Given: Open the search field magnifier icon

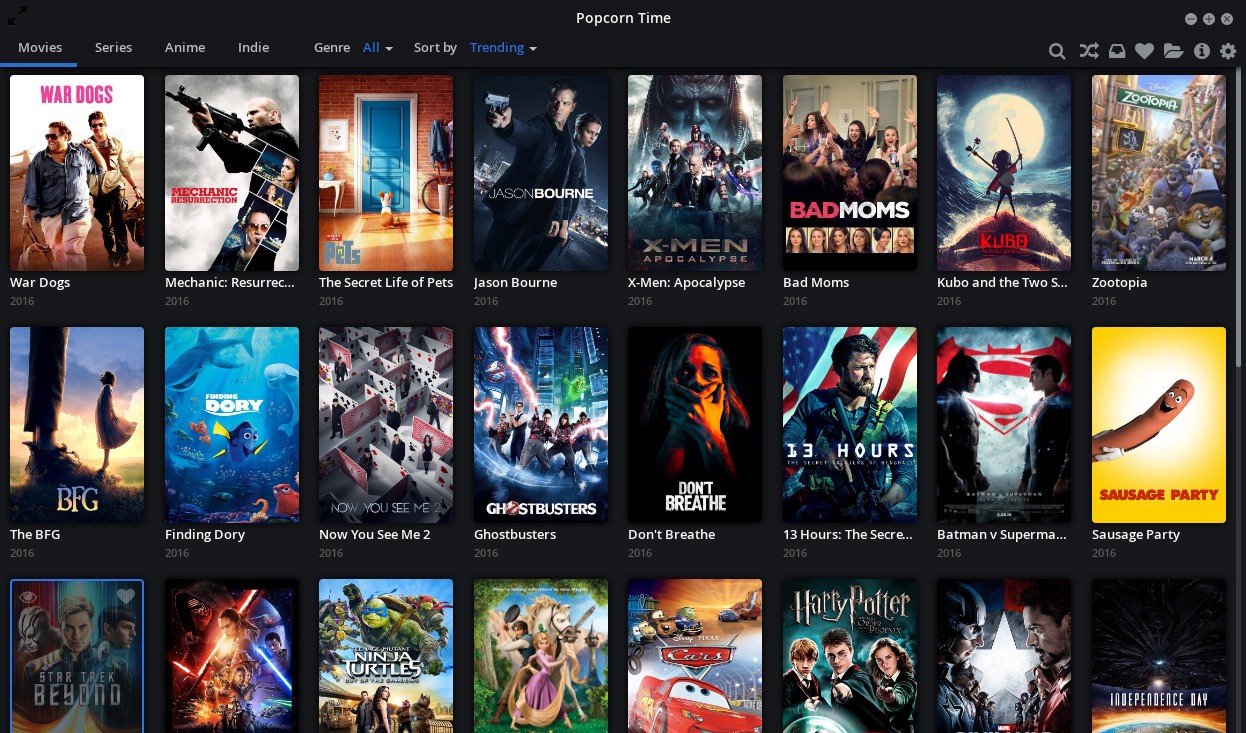Looking at the screenshot, I should pos(1057,51).
